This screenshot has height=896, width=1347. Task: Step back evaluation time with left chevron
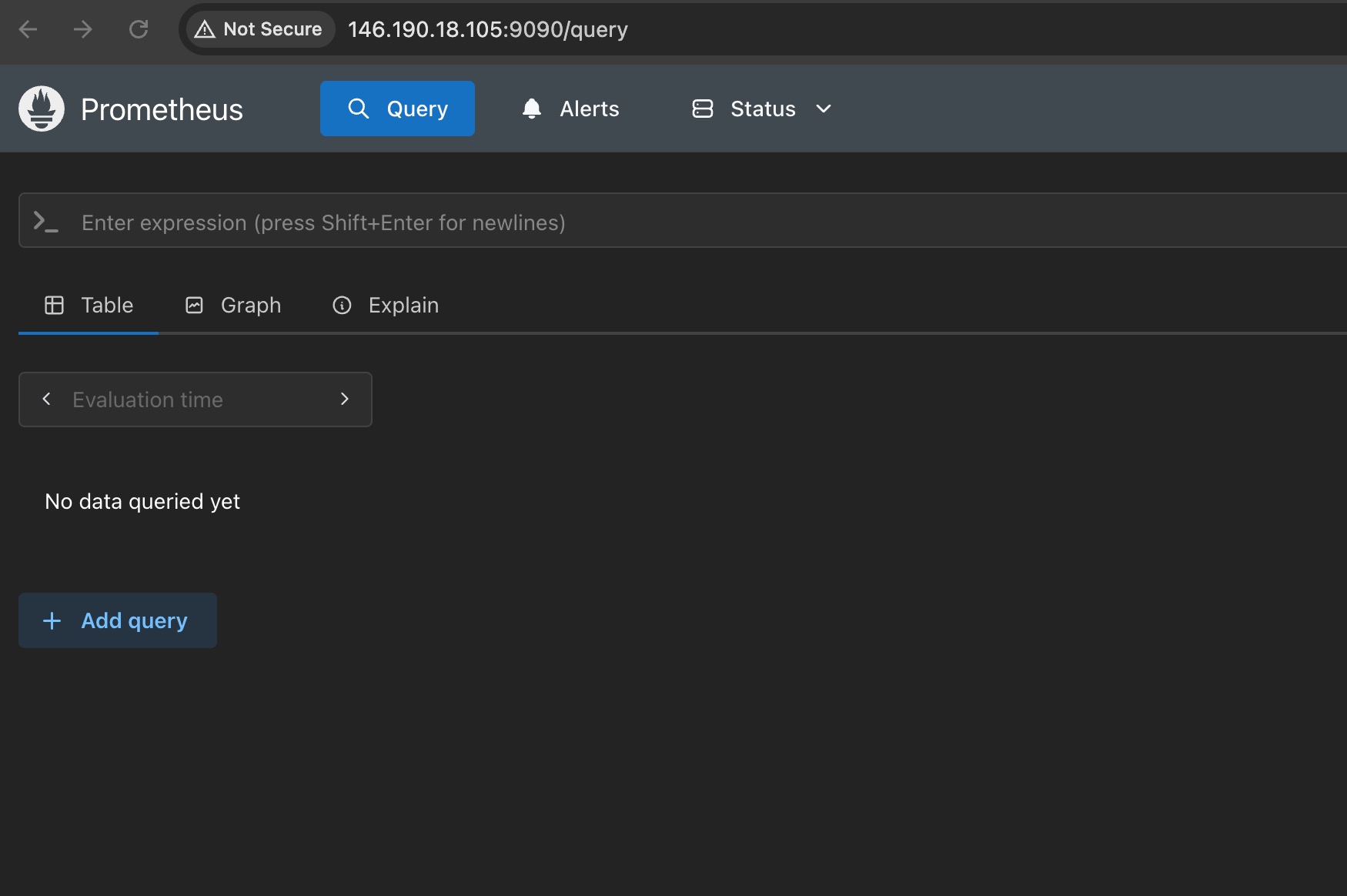46,400
